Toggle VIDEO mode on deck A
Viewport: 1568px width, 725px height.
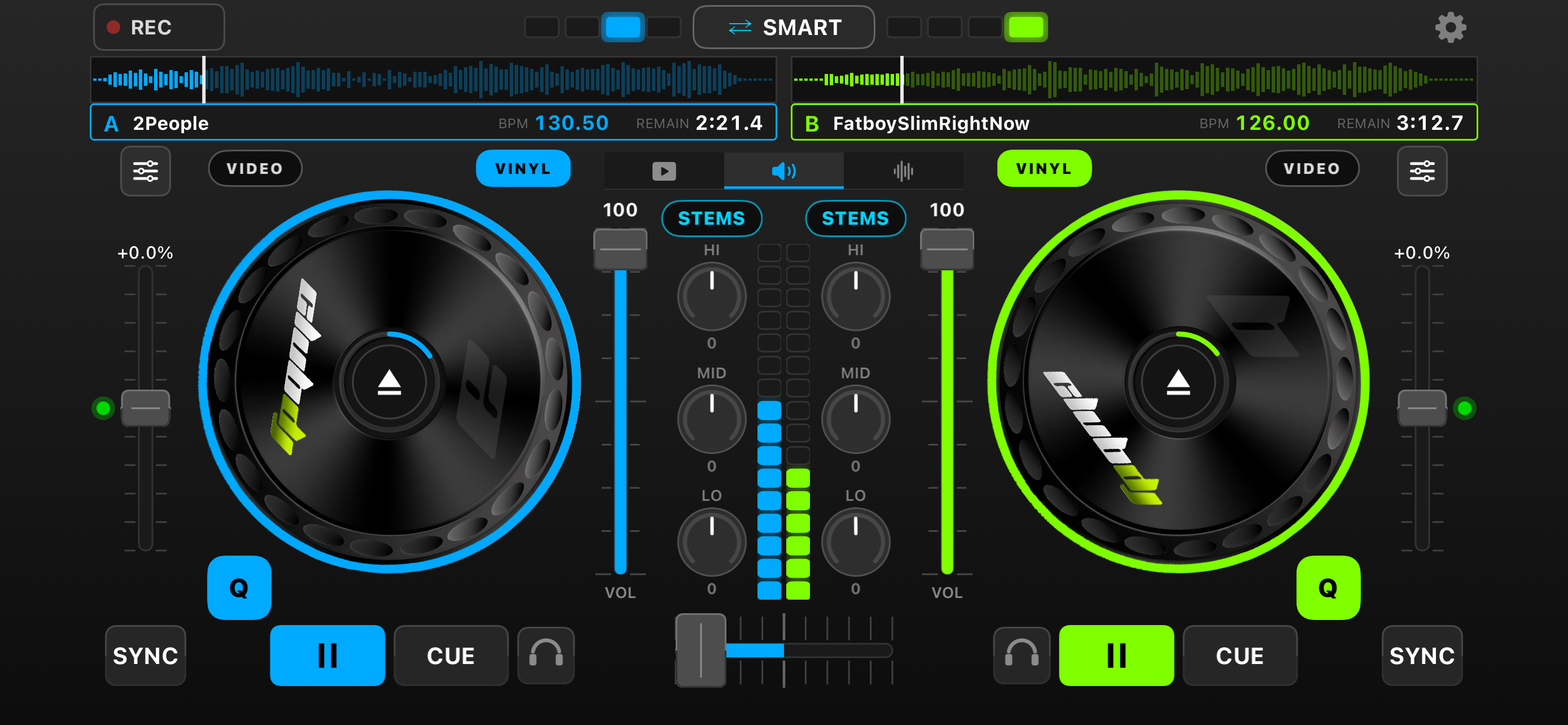pos(255,169)
